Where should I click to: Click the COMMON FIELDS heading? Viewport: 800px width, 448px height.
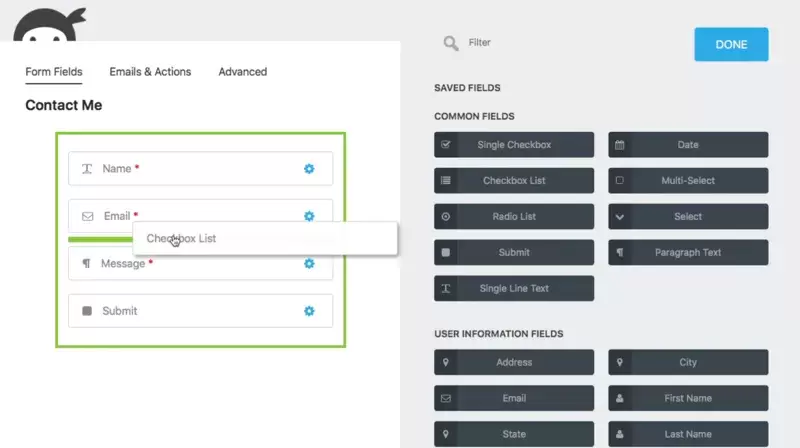pyautogui.click(x=474, y=116)
